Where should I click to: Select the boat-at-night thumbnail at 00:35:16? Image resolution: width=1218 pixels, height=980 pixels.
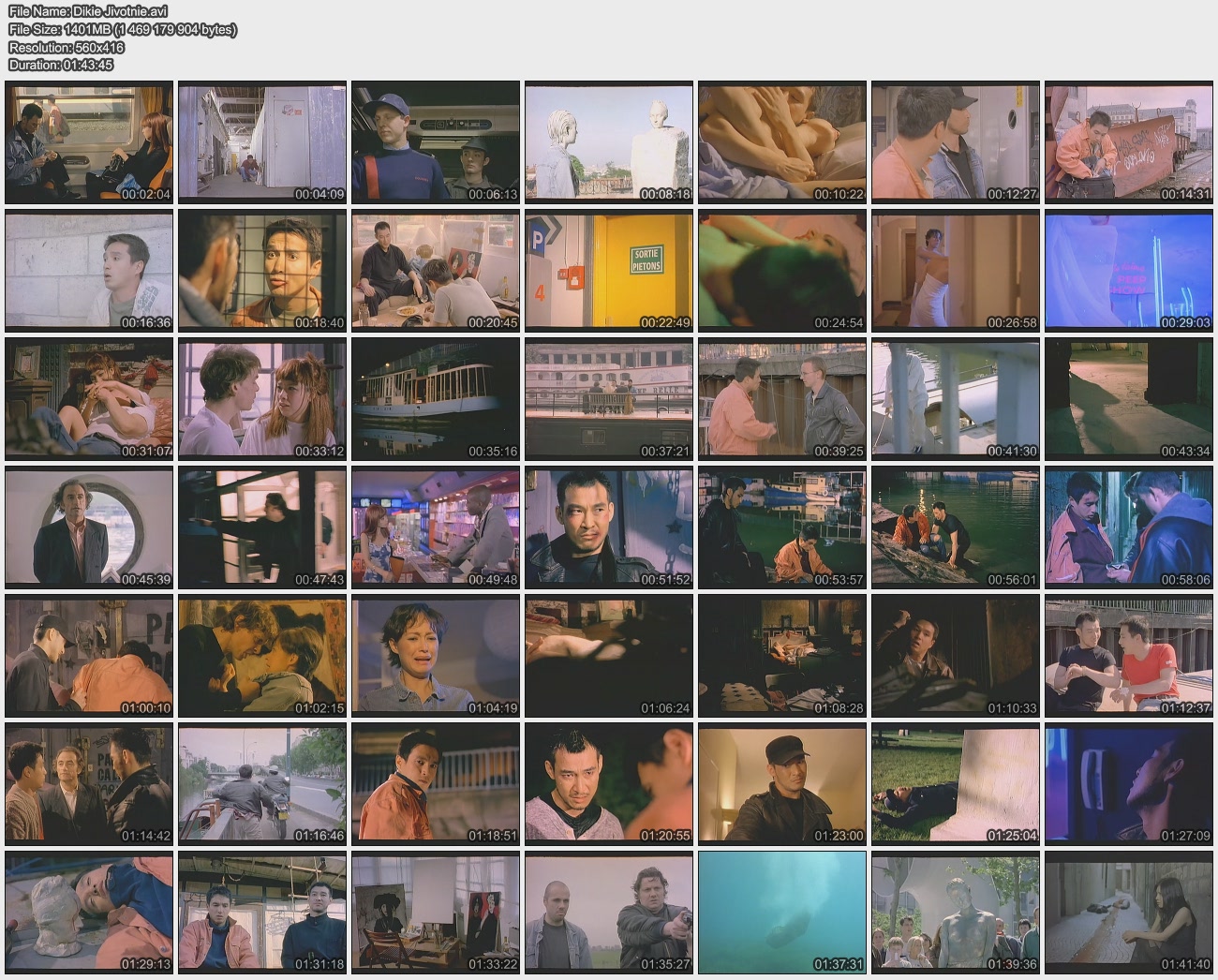click(436, 399)
